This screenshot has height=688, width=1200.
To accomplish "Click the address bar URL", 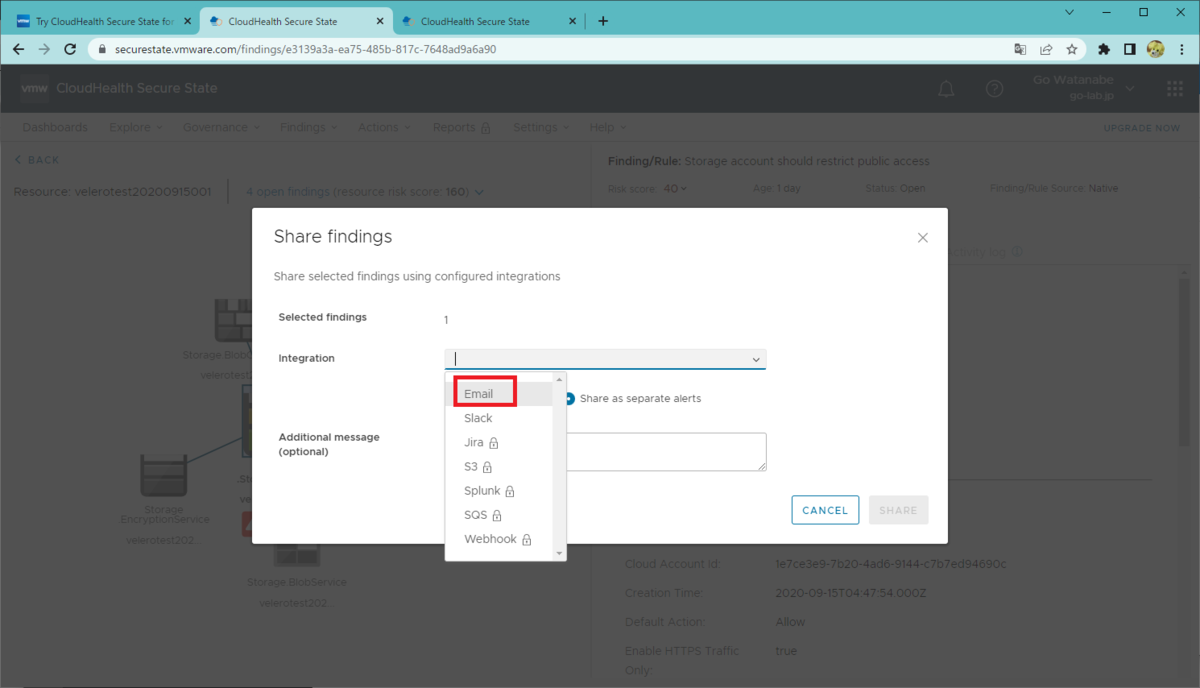I will click(x=305, y=49).
